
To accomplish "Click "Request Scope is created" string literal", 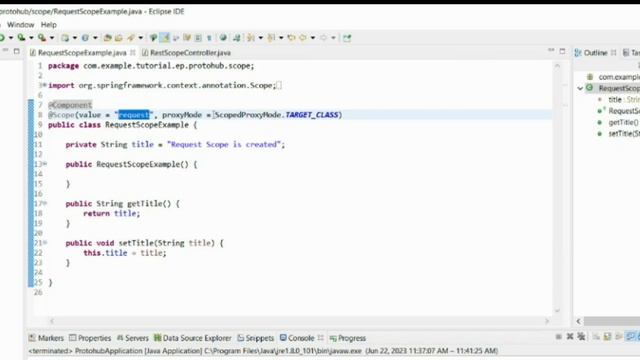I will [x=224, y=144].
